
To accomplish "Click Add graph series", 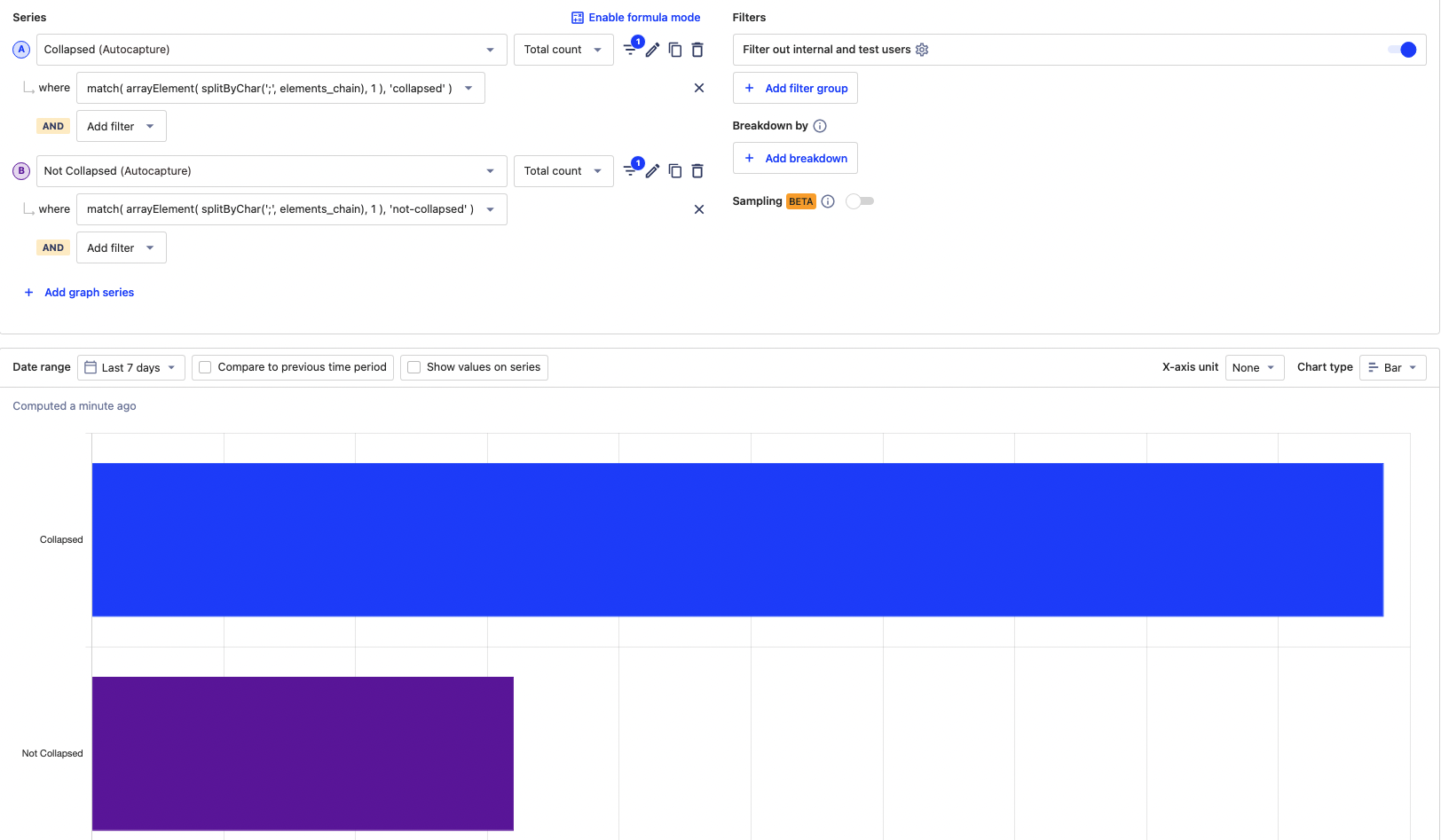I will 89,293.
